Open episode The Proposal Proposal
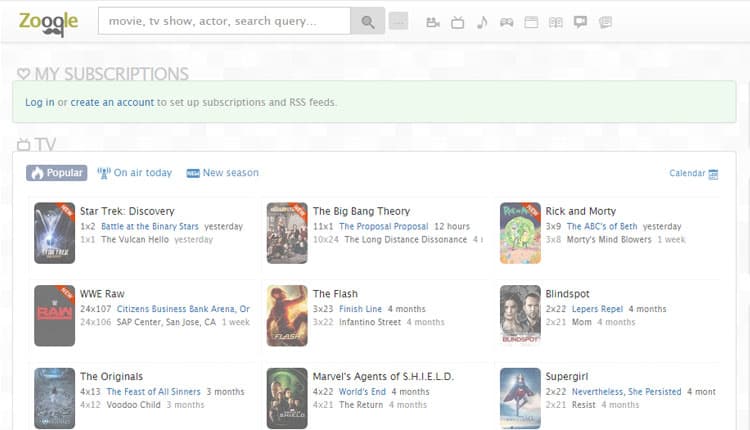Image resolution: width=750 pixels, height=430 pixels. (x=384, y=226)
